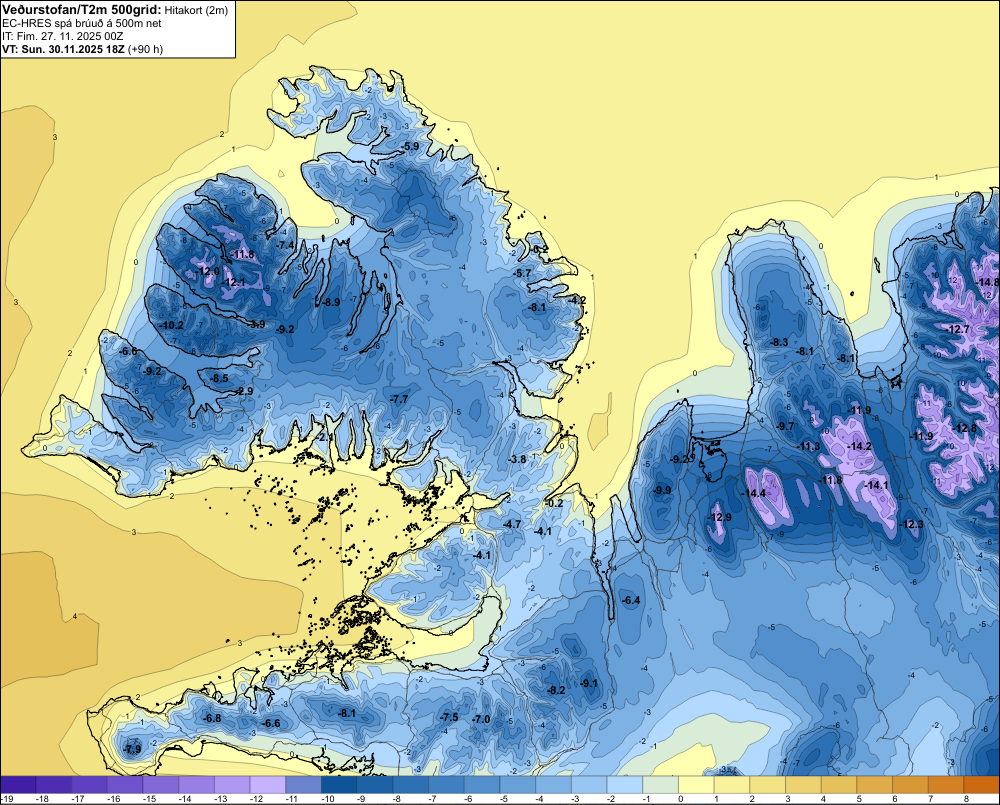The height and width of the screenshot is (805, 1000).
Task: Select the -9.9 temperature value
Action: tap(661, 490)
